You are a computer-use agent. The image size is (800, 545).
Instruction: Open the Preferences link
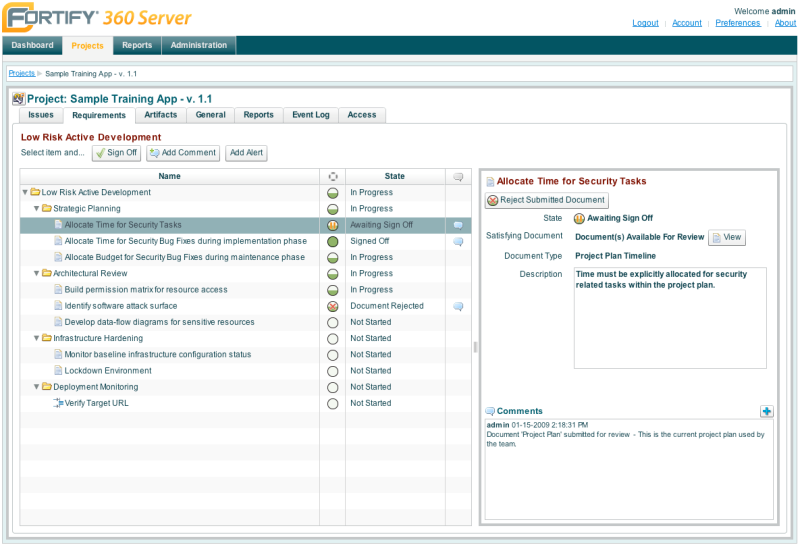[x=738, y=23]
